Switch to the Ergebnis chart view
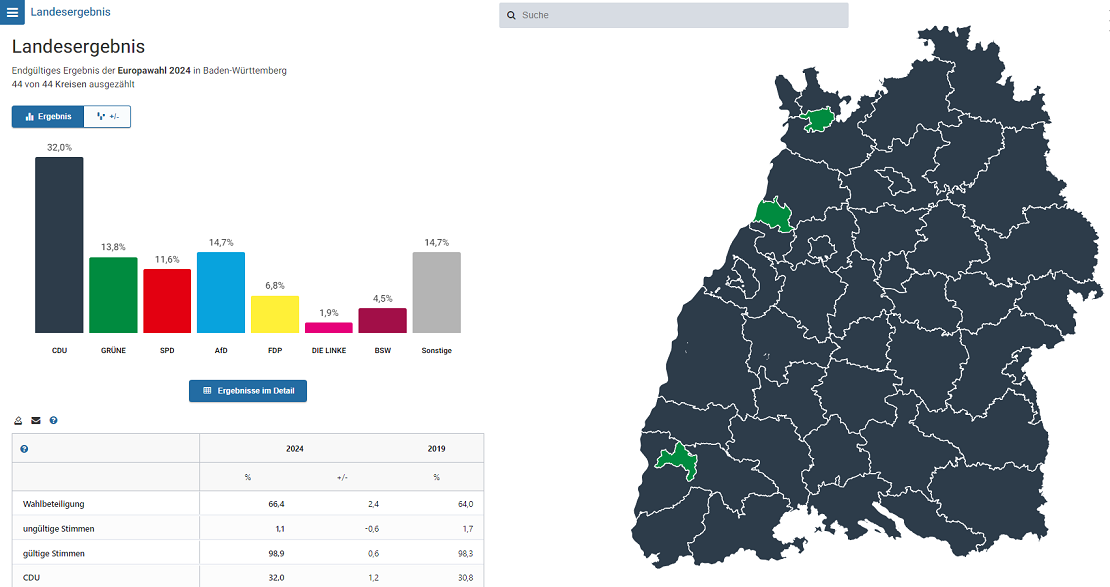1110x587 pixels. tap(48, 117)
